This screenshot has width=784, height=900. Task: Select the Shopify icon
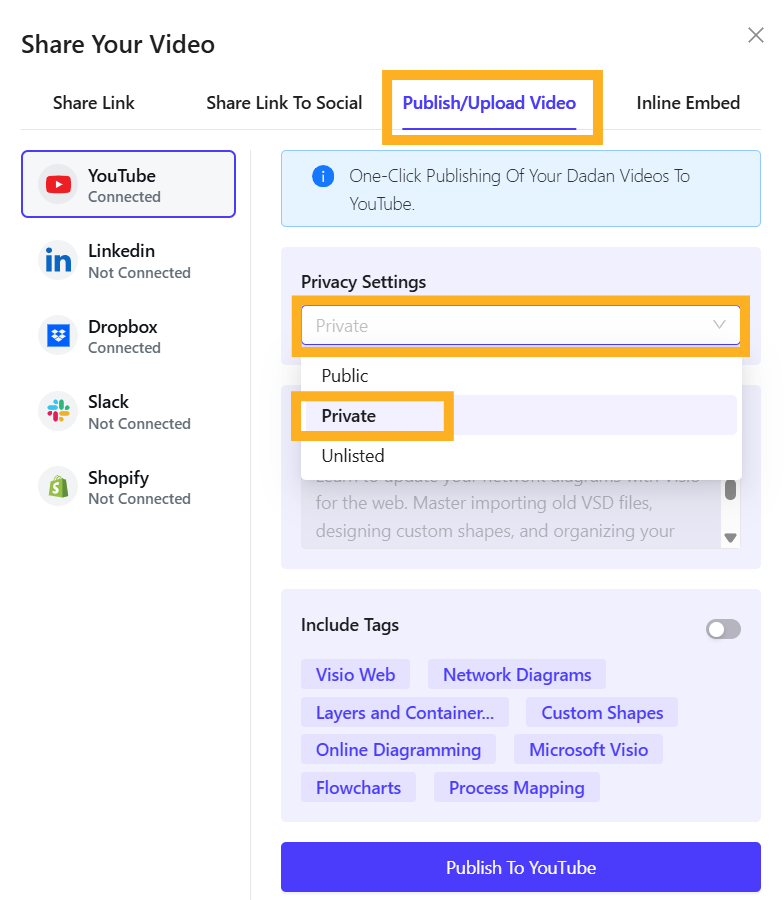coord(57,486)
